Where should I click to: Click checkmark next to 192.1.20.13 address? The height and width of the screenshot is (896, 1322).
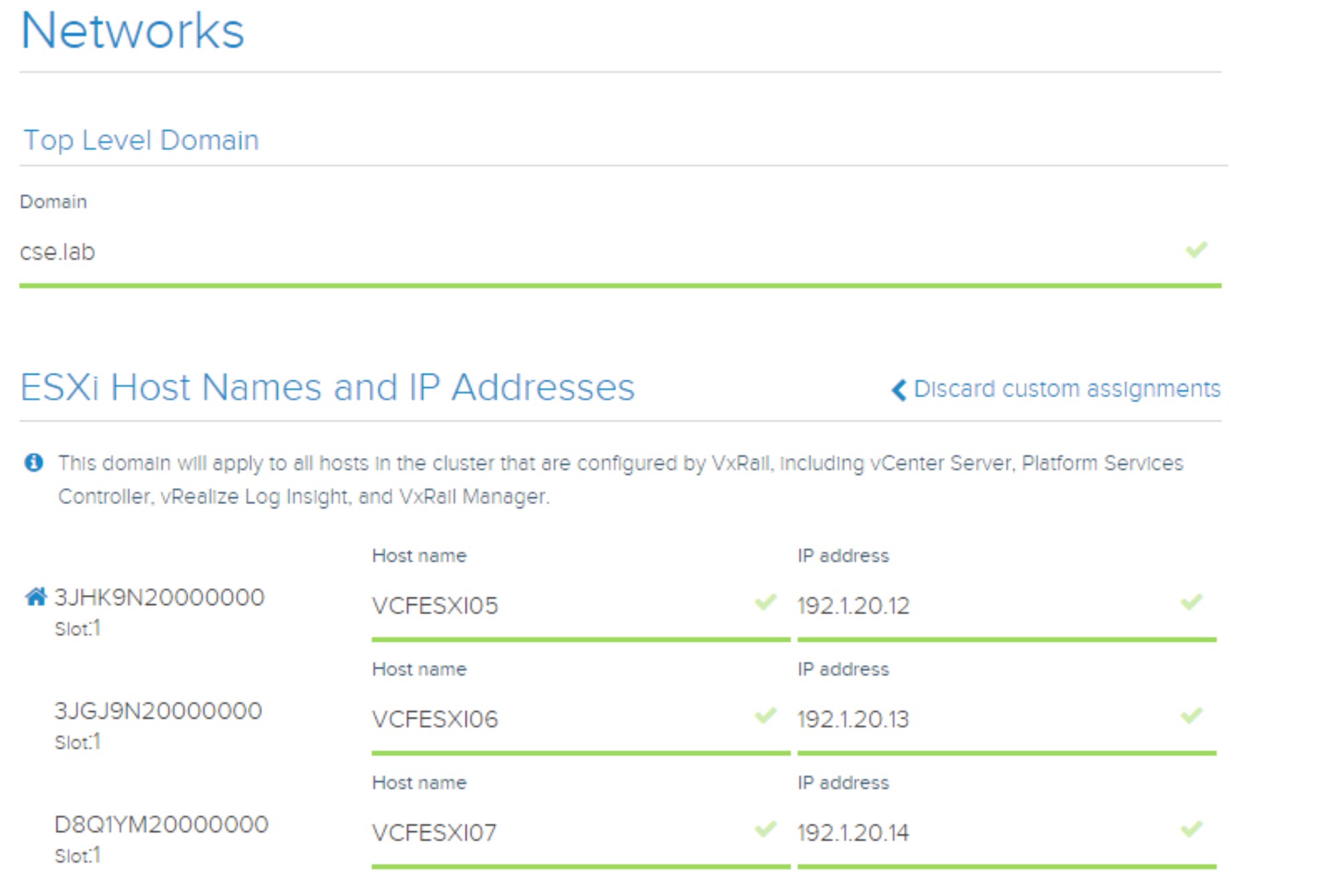[x=1191, y=716]
